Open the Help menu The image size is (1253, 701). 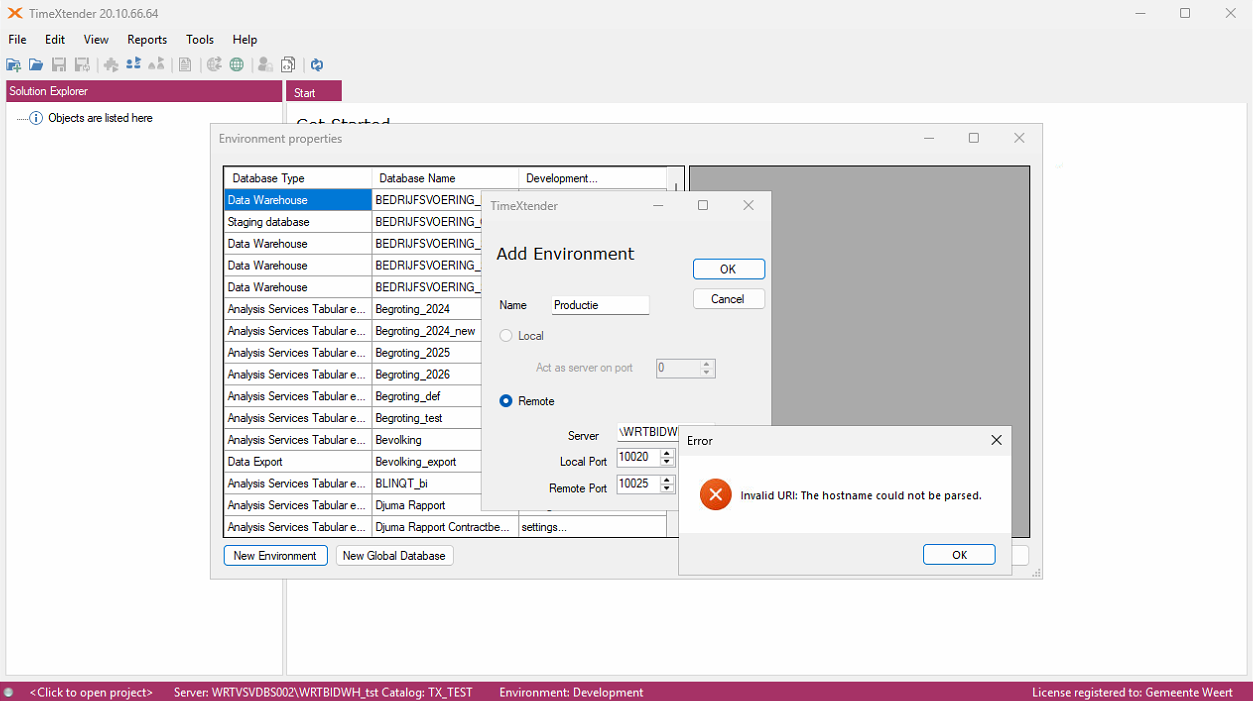(x=245, y=40)
